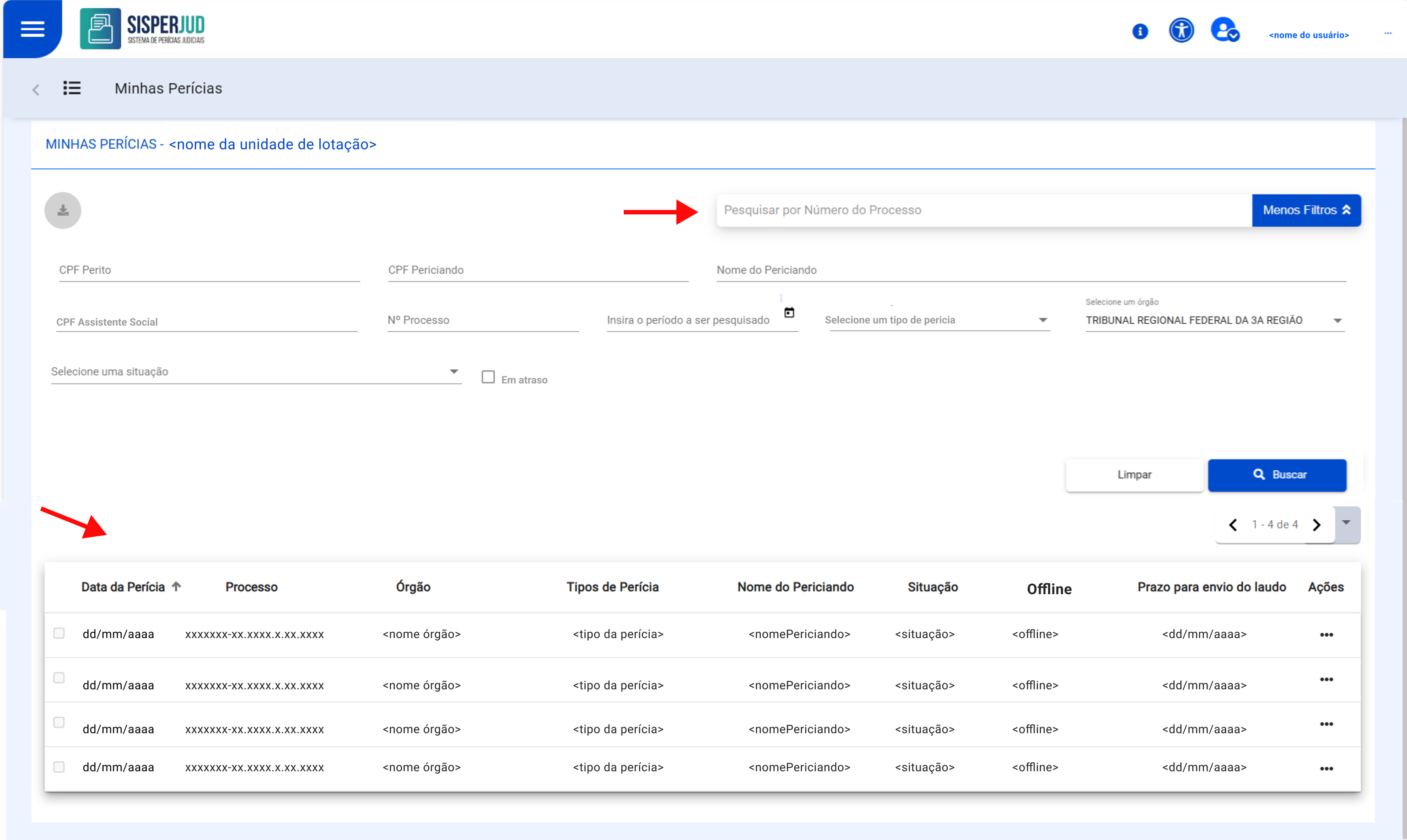
Task: Open actions menu for the first row
Action: coord(1326,635)
